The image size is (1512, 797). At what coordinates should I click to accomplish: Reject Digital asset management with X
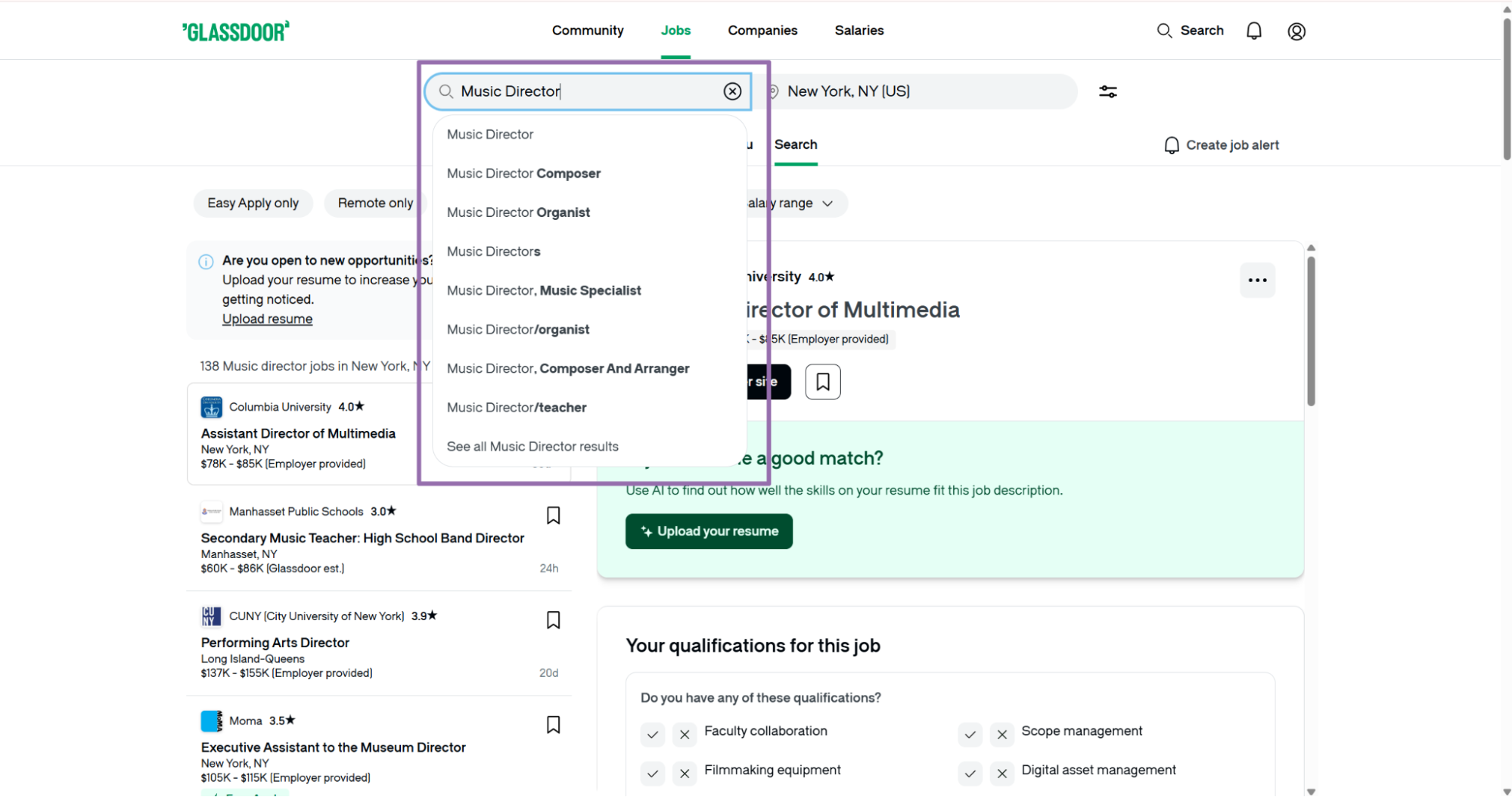(x=1001, y=773)
